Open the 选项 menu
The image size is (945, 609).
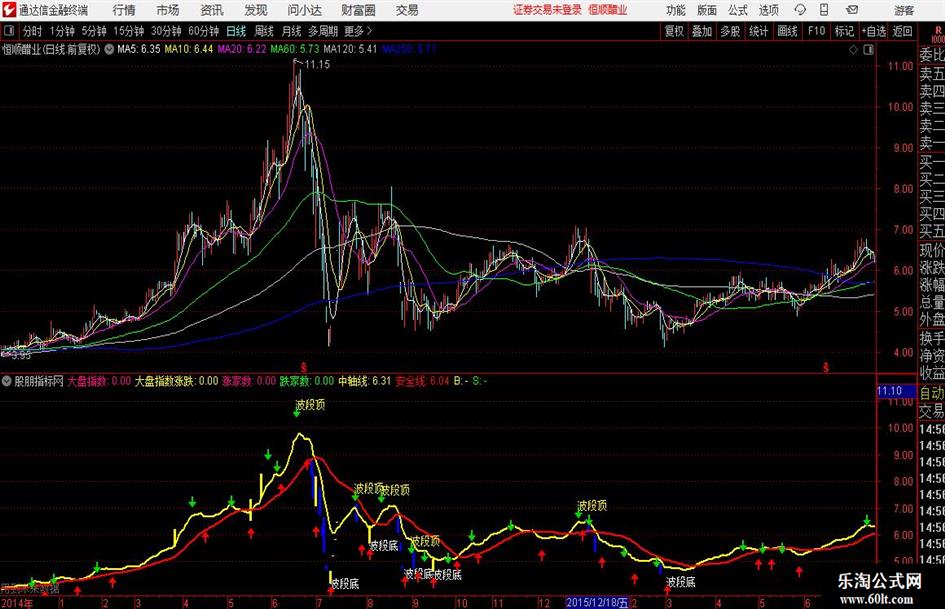(768, 10)
